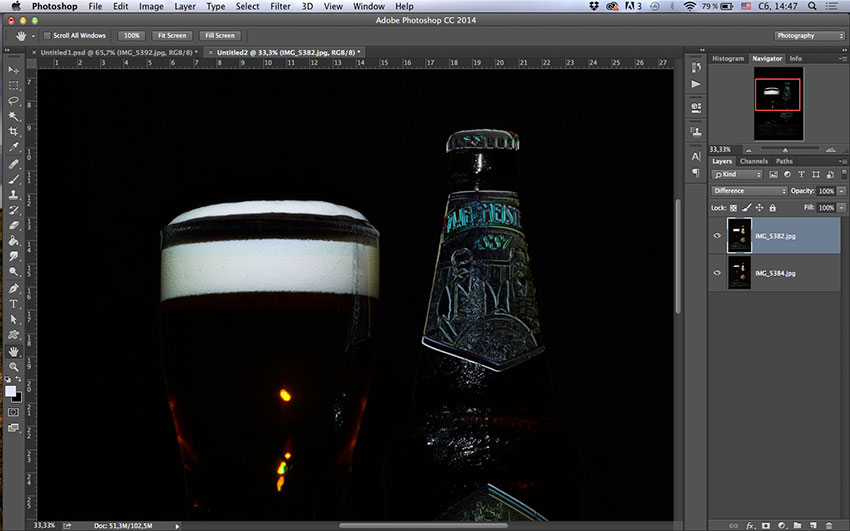Click the Fit Screen button
This screenshot has height=531, width=850.
click(x=172, y=36)
